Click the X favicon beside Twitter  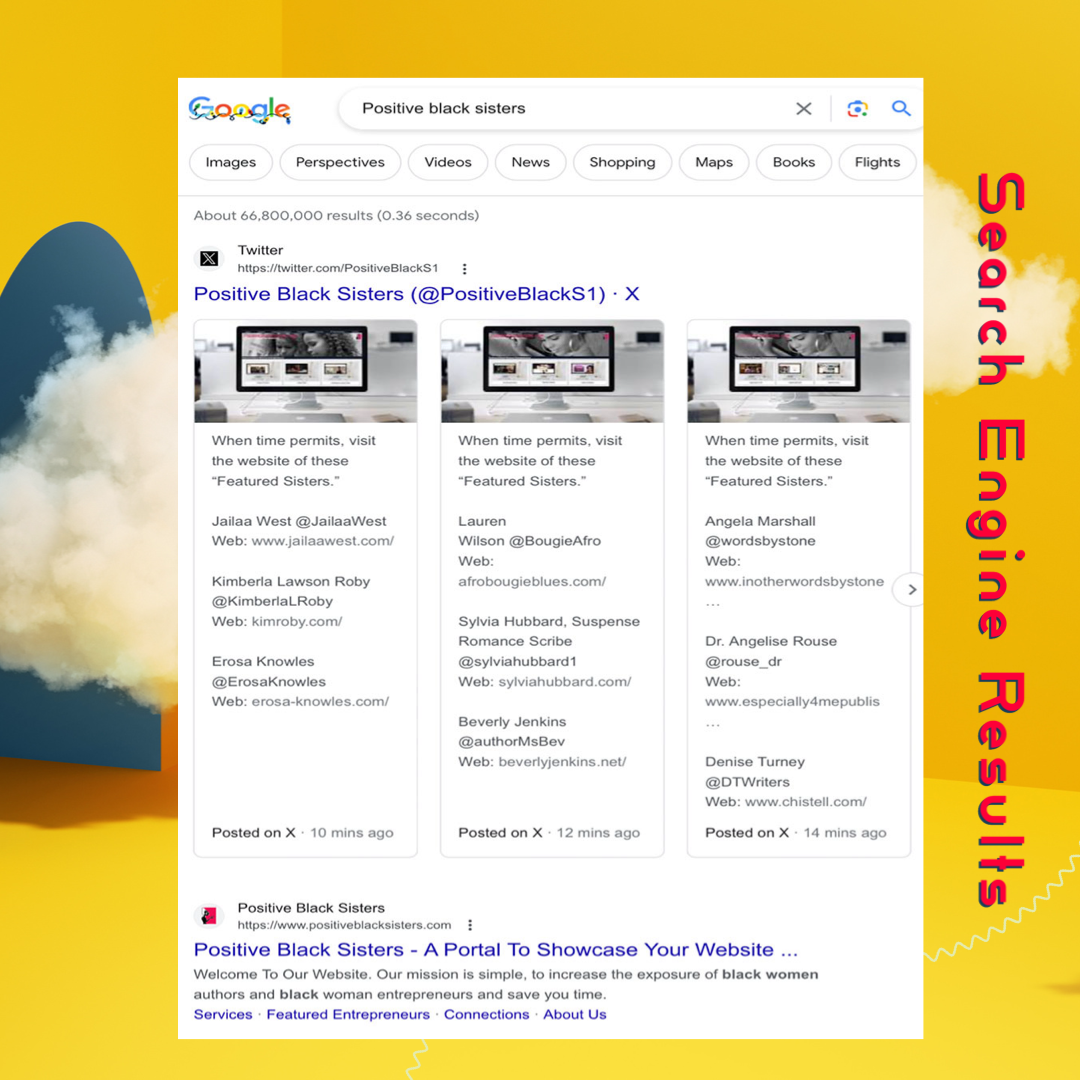[x=209, y=258]
